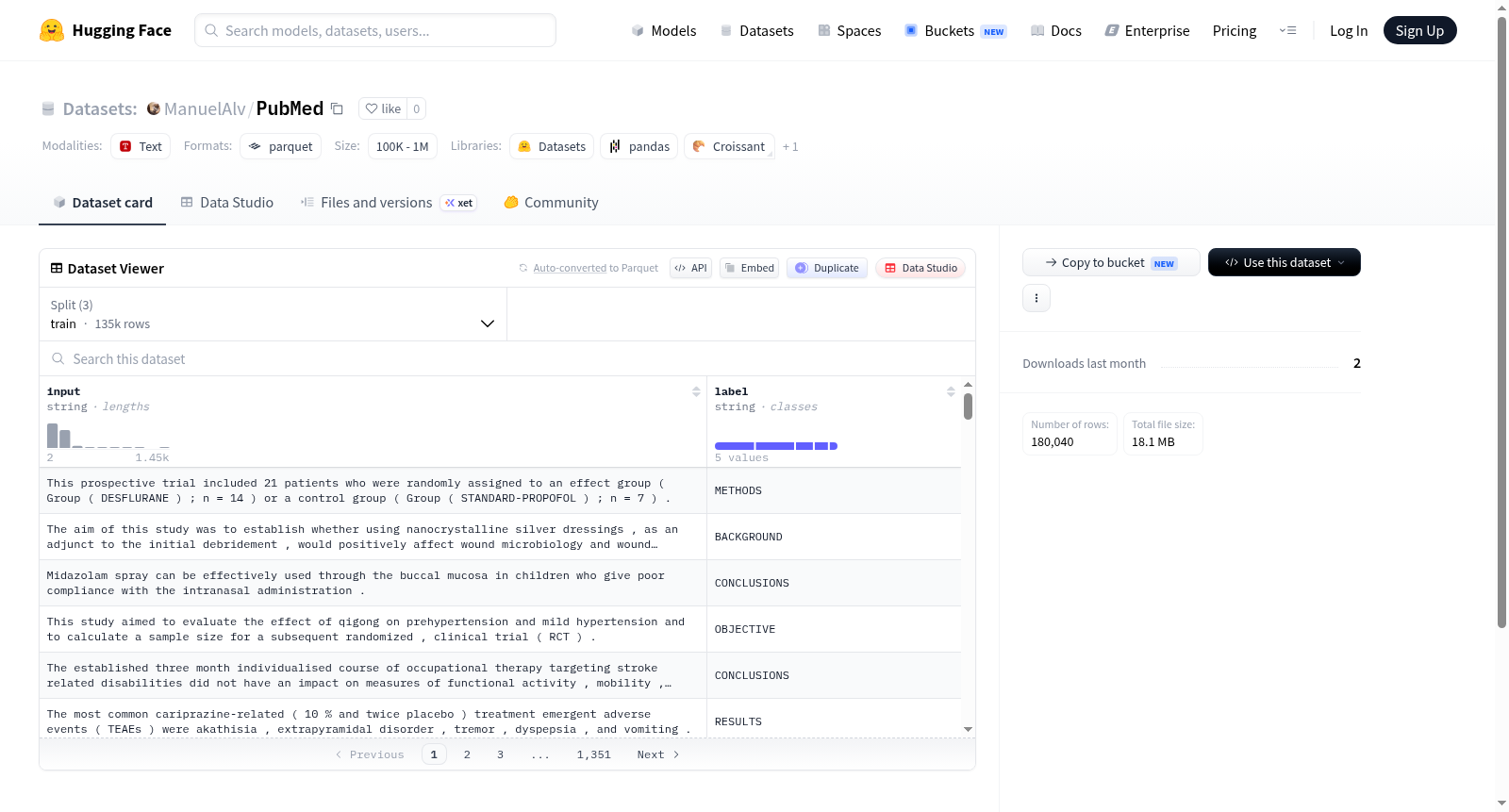The height and width of the screenshot is (812, 1509).
Task: Open the Split train dropdown
Action: [273, 314]
